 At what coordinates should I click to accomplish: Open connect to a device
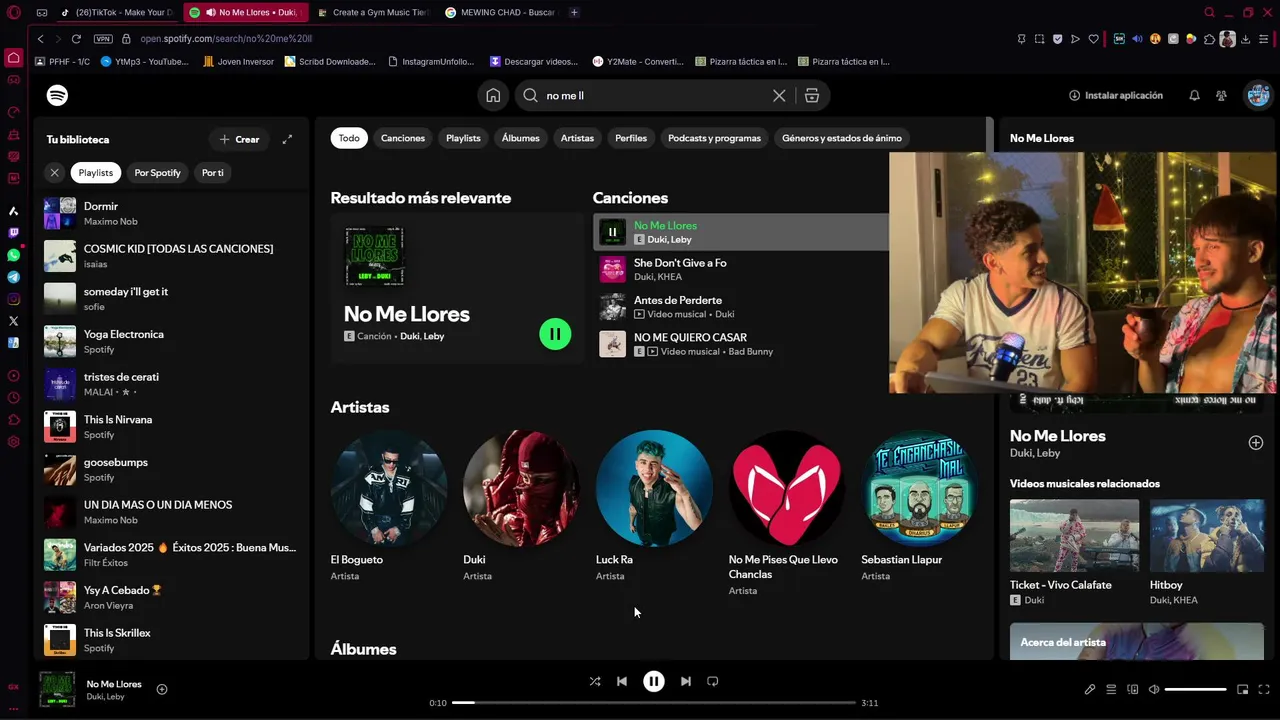[x=1133, y=689]
